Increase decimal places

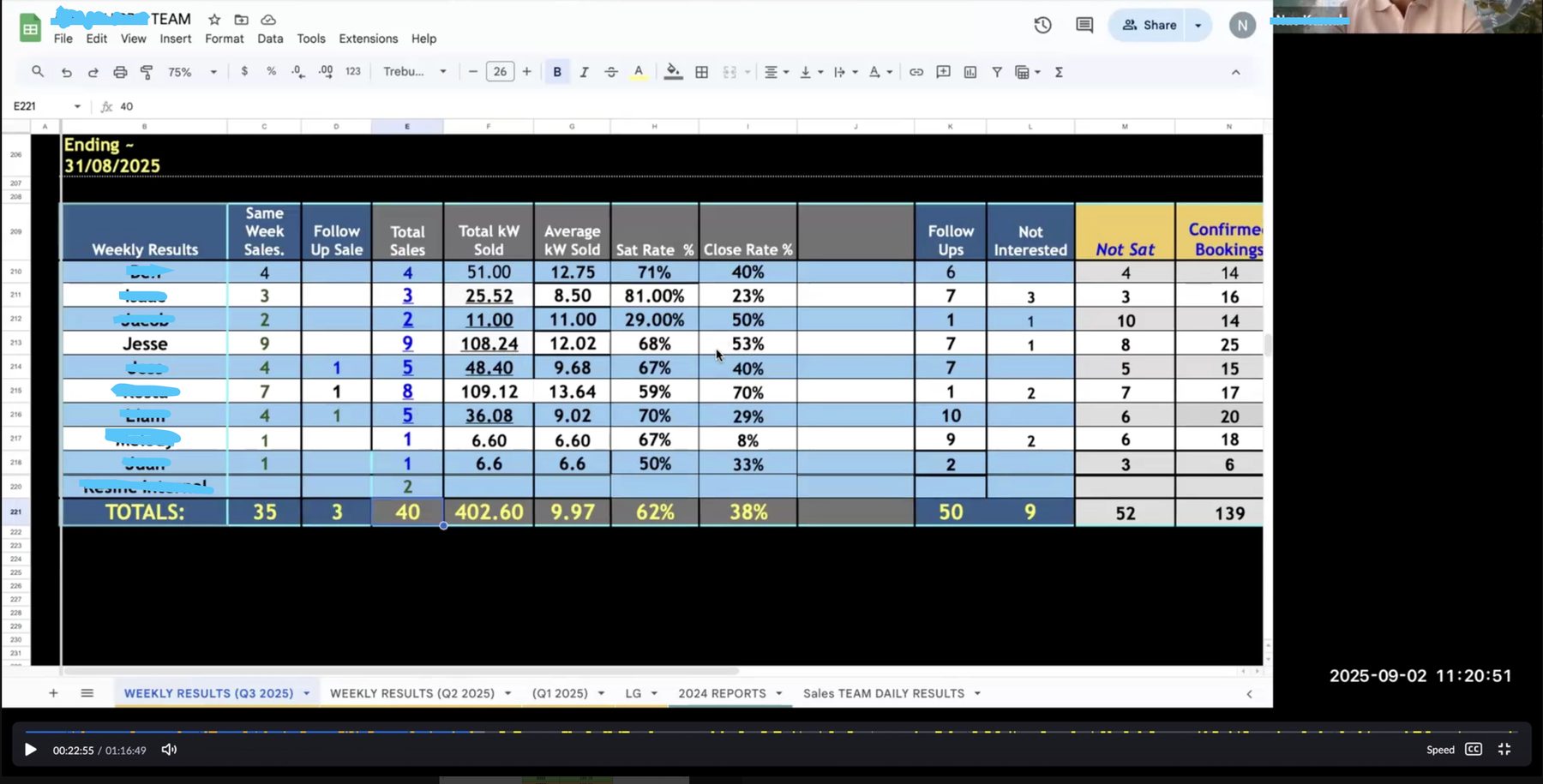coord(326,72)
